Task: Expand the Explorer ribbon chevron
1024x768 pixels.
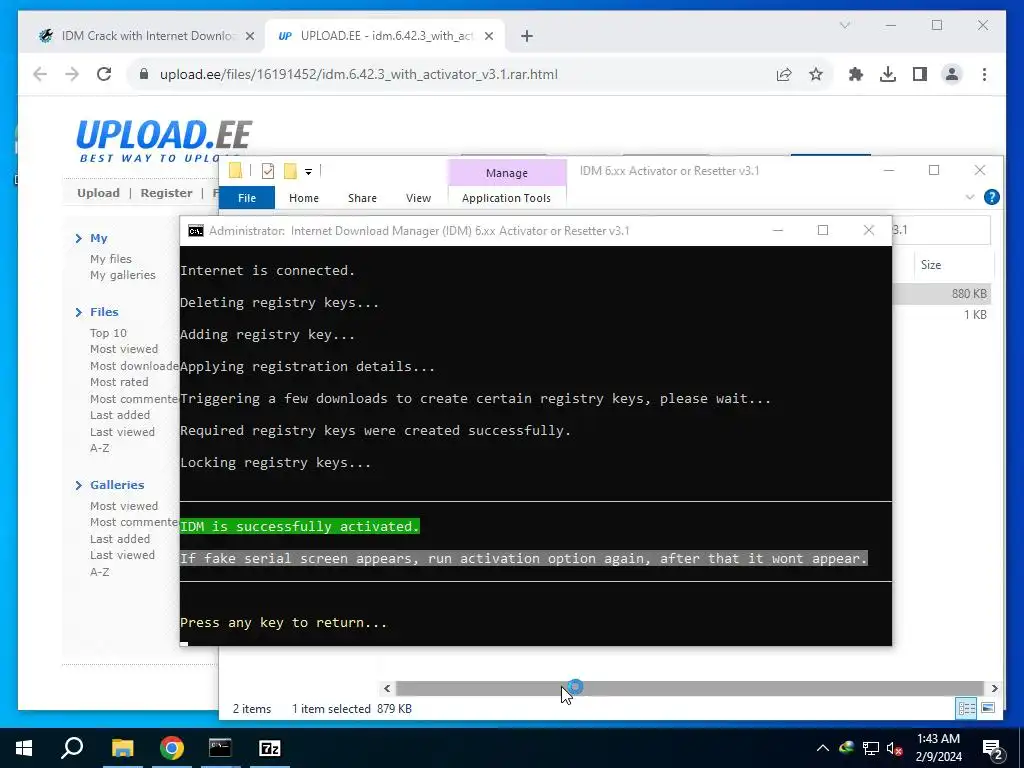Action: 970,197
